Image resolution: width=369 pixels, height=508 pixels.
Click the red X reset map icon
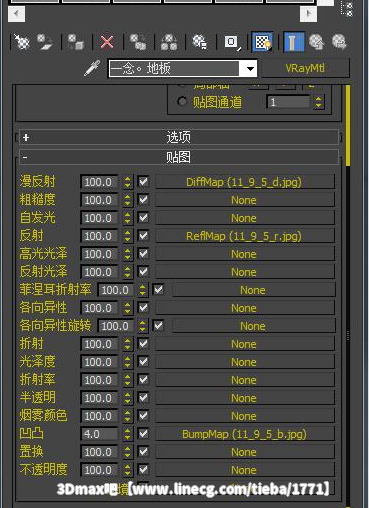[x=107, y=42]
